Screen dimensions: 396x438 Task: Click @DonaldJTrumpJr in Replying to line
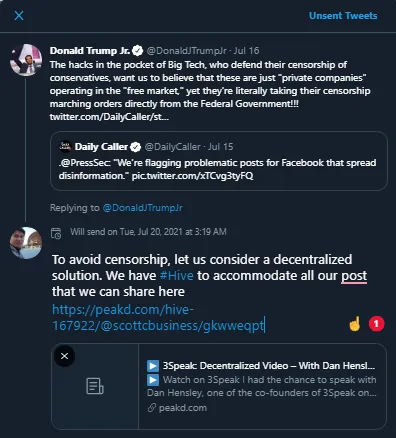tap(143, 208)
